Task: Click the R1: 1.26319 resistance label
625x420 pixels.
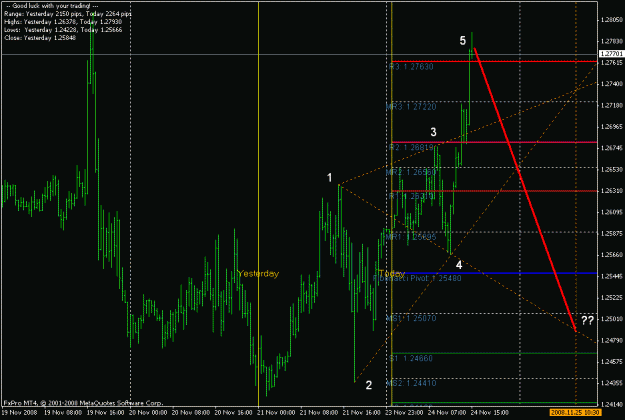Action: tap(411, 196)
